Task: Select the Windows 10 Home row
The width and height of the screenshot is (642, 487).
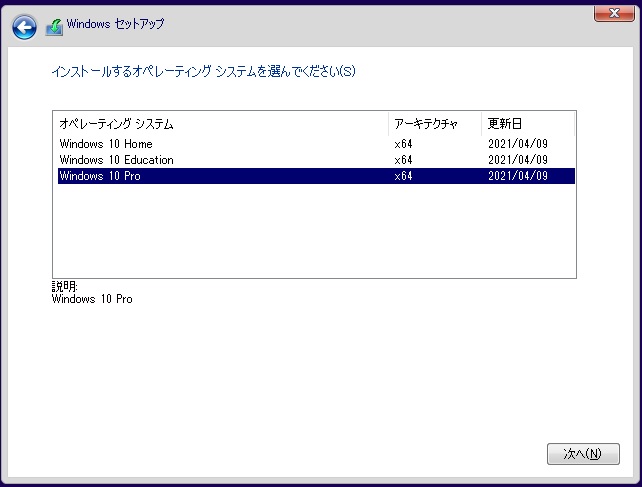Action: coord(316,144)
